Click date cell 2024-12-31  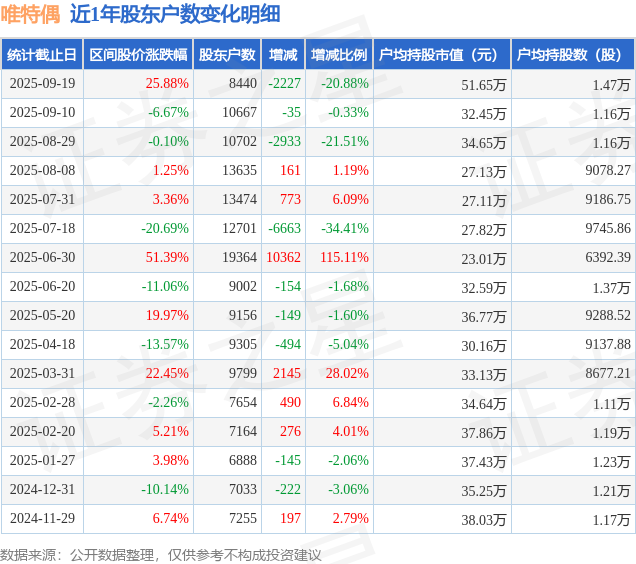click(43, 489)
